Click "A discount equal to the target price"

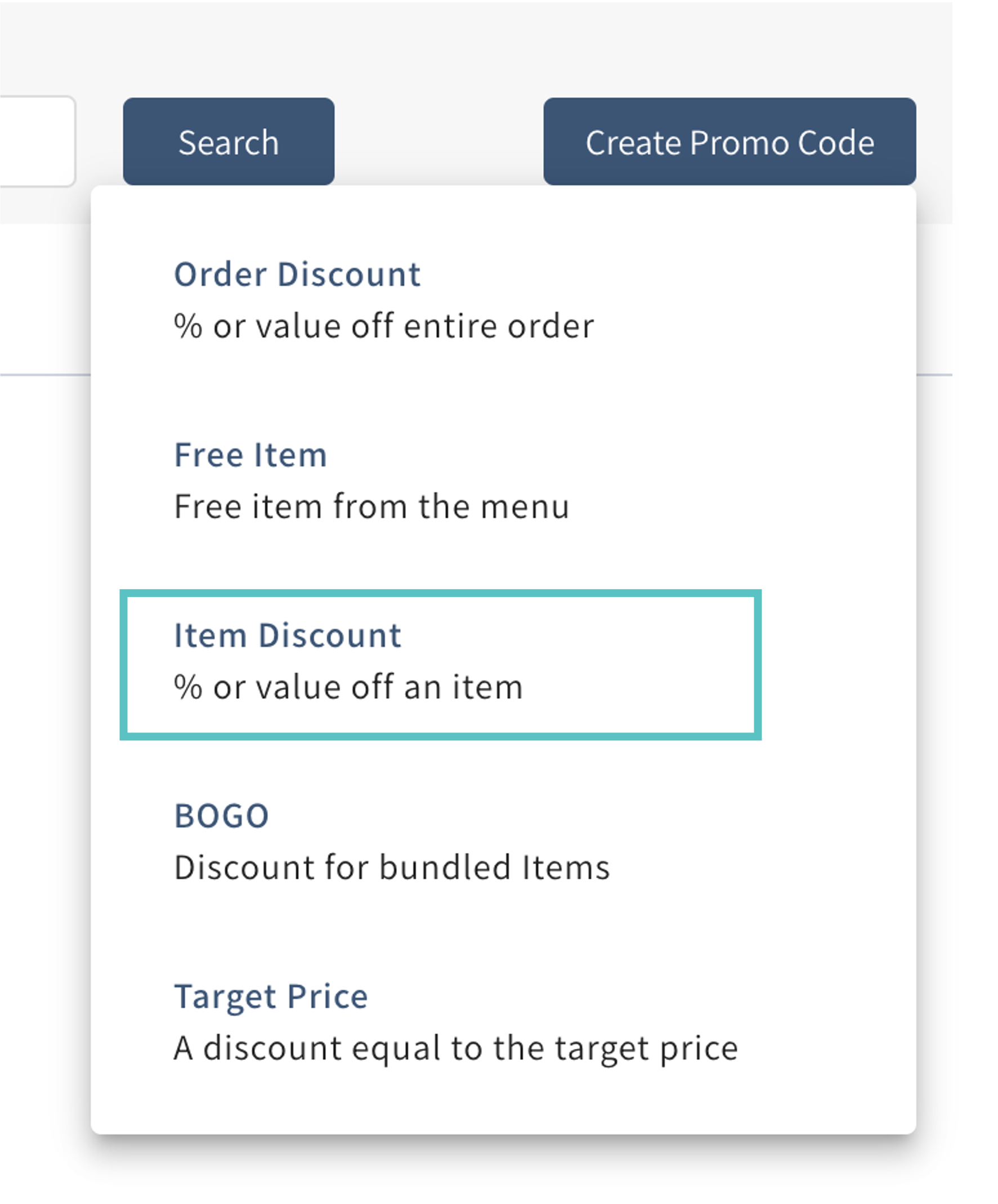pyautogui.click(x=455, y=1048)
